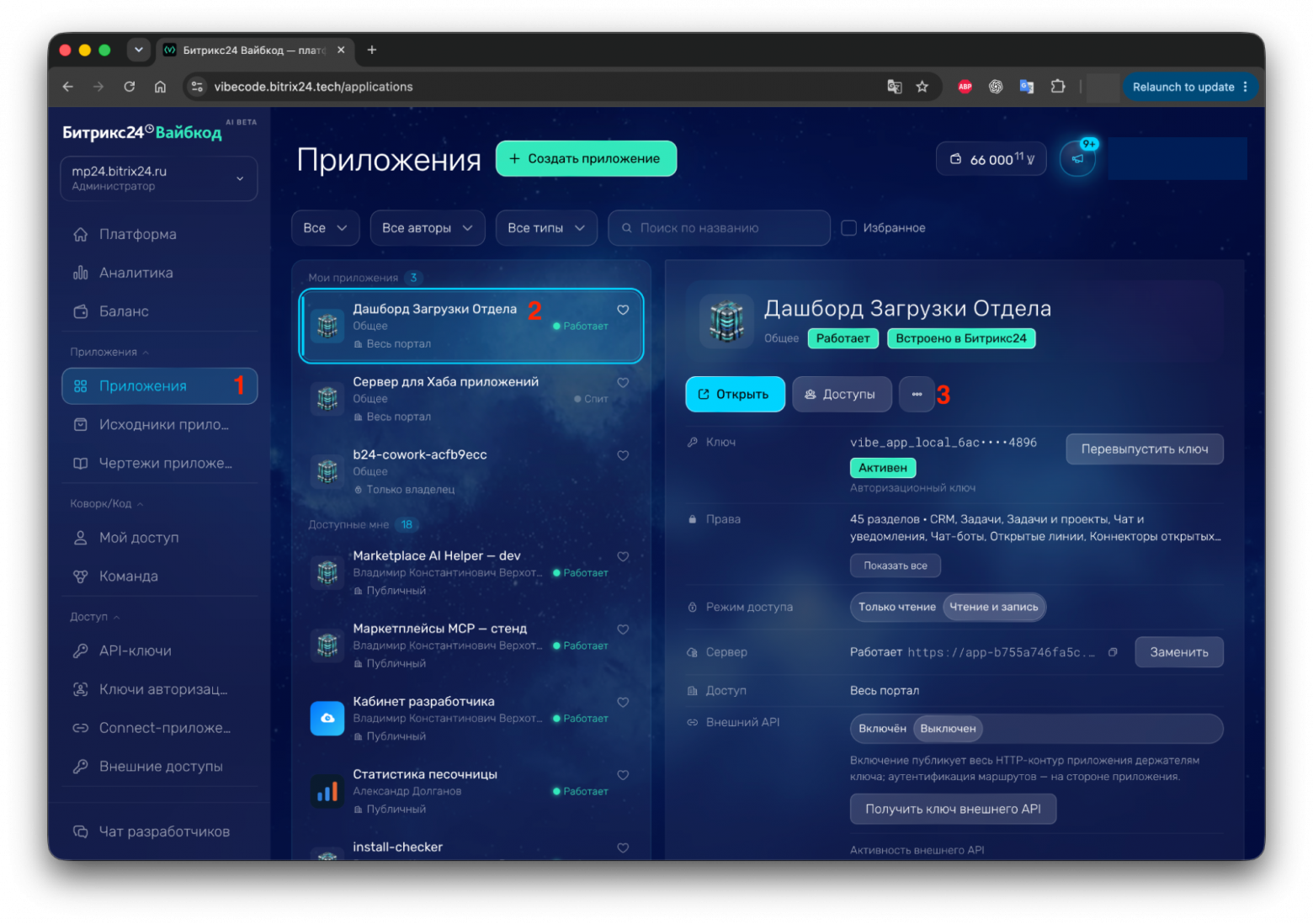Click the browser home icon
This screenshot has width=1313, height=924.
coord(160,87)
